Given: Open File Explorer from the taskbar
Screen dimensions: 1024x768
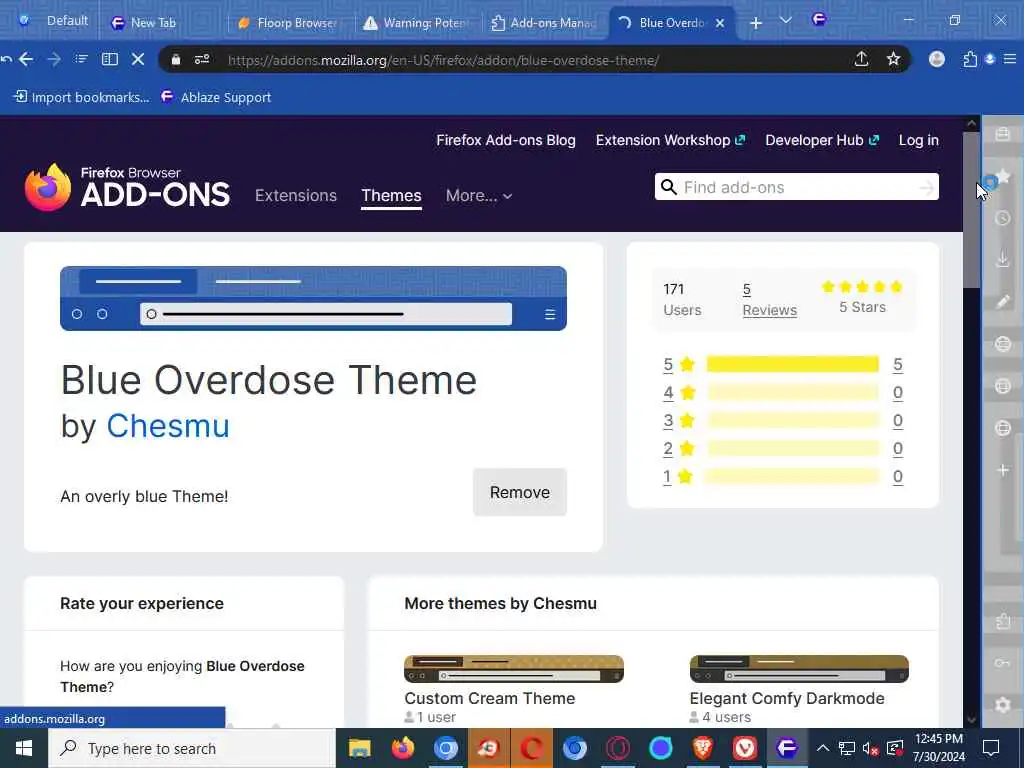Looking at the screenshot, I should (x=359, y=748).
